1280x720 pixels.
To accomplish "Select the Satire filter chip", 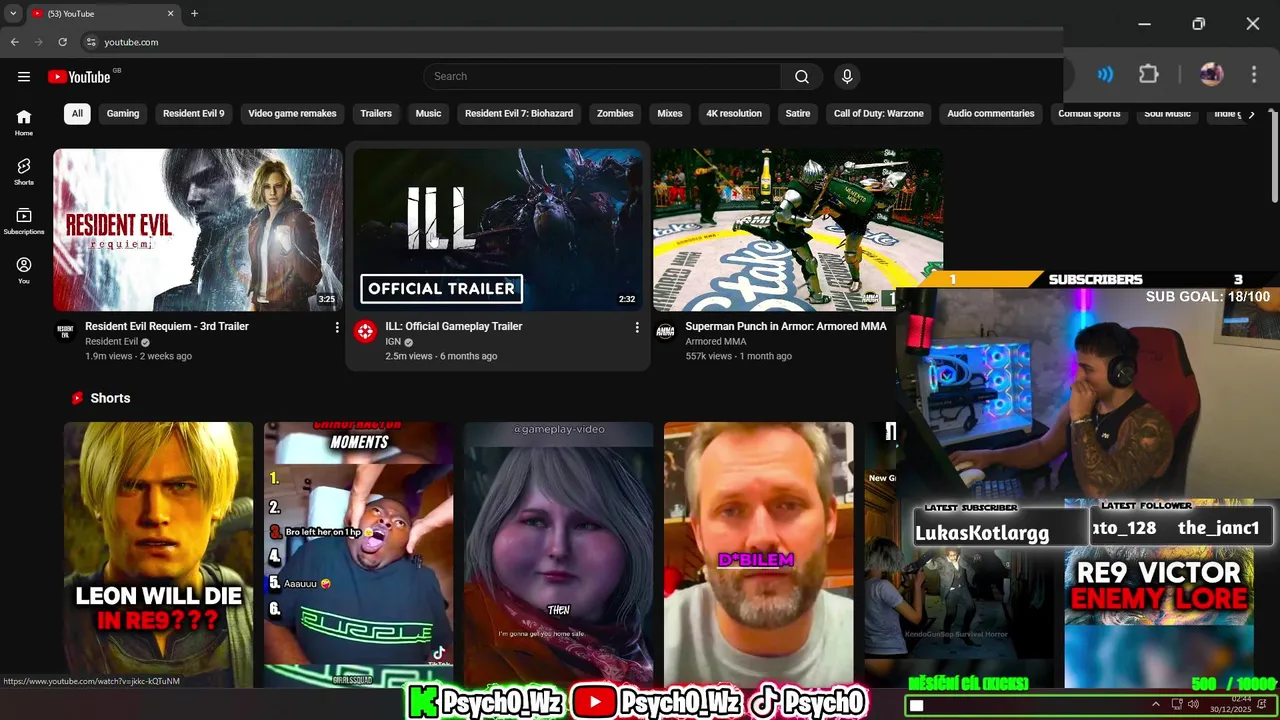I will click(798, 114).
